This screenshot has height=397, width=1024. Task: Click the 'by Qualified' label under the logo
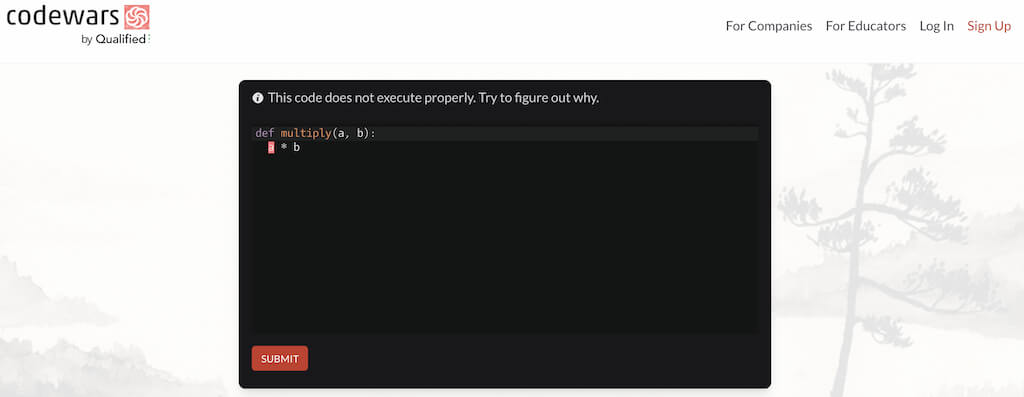(113, 39)
